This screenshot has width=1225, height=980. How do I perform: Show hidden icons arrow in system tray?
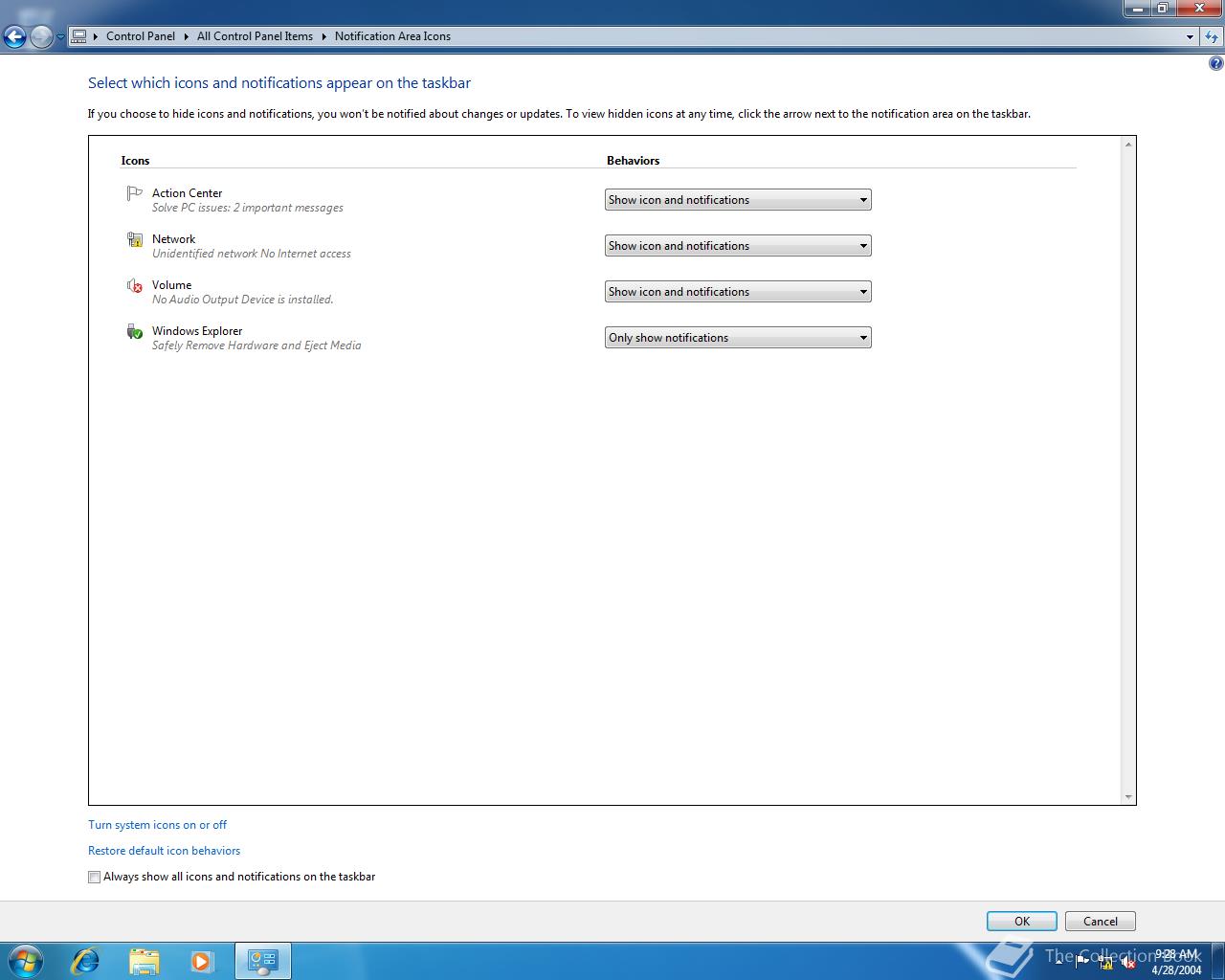[1059, 962]
